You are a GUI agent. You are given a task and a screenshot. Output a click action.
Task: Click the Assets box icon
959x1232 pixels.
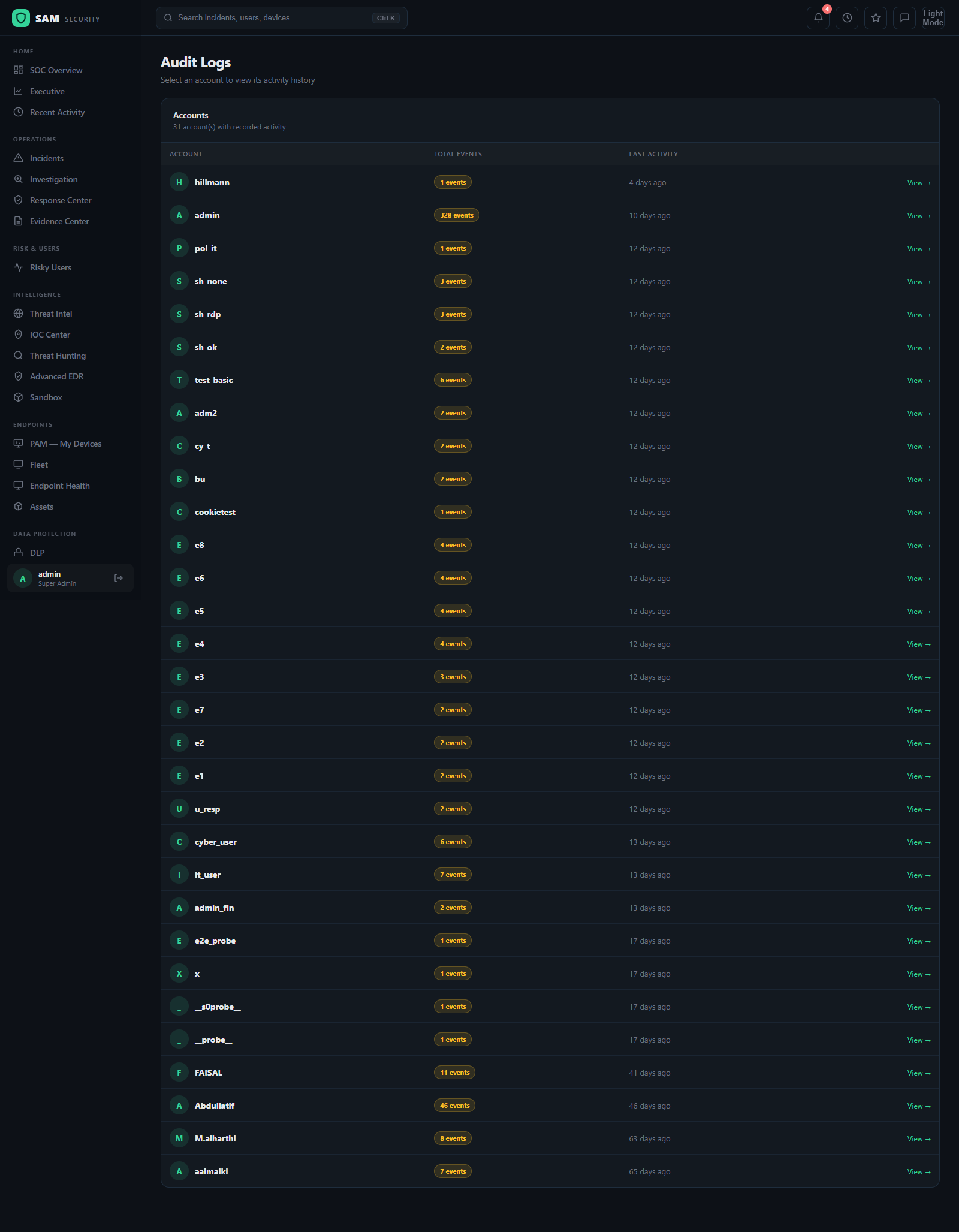pyautogui.click(x=19, y=507)
